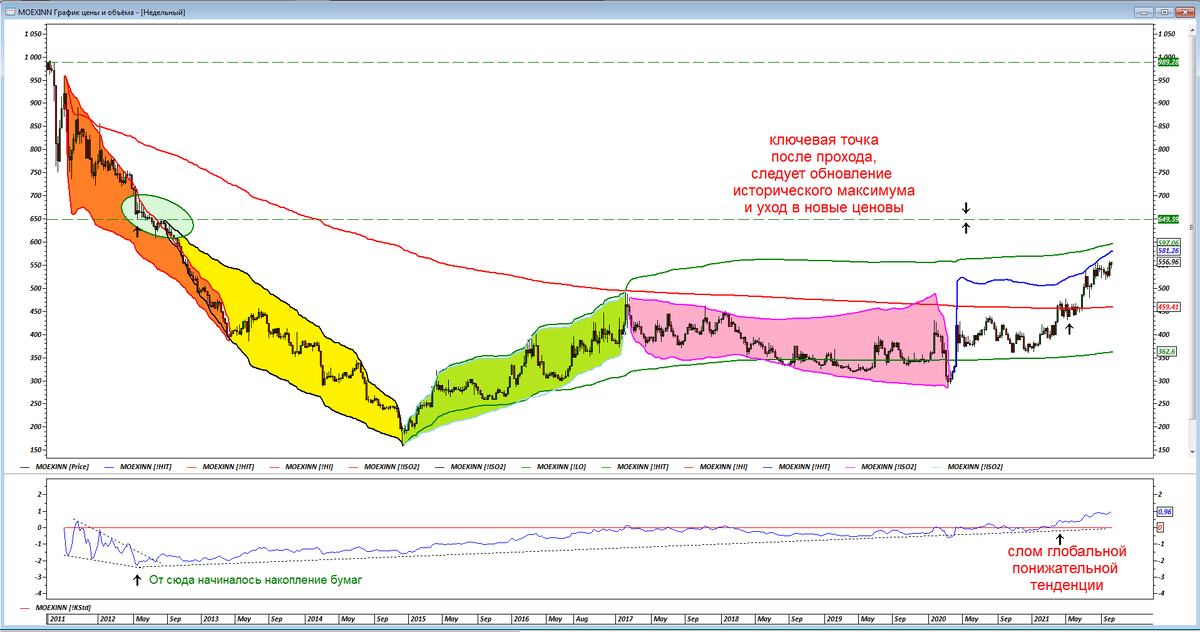
Task: Click the 2021 label on time axis
Action: (x=1043, y=620)
